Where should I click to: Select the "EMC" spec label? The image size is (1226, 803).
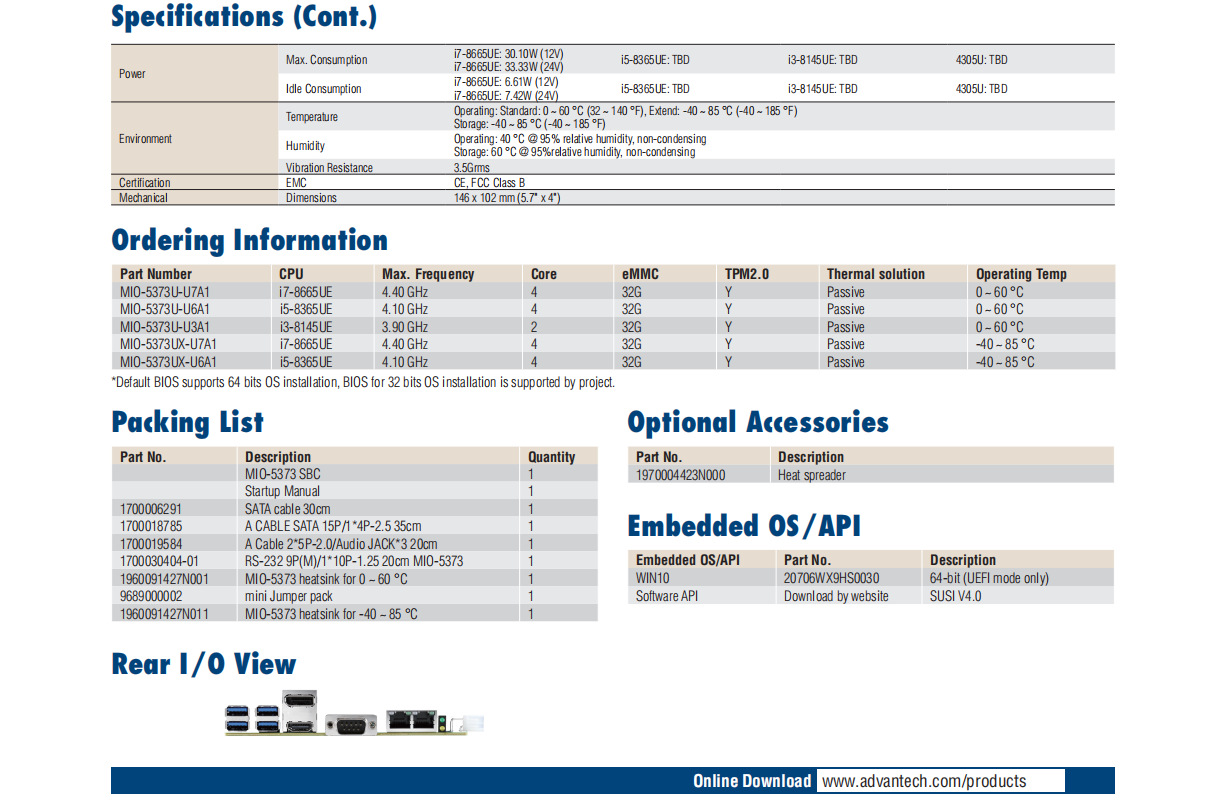(x=296, y=183)
